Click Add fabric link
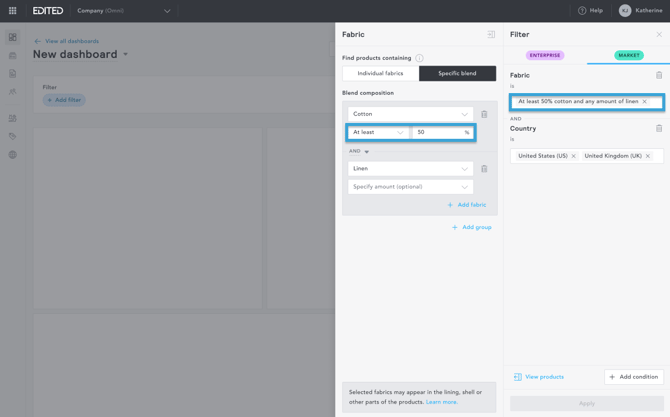 [x=467, y=205]
